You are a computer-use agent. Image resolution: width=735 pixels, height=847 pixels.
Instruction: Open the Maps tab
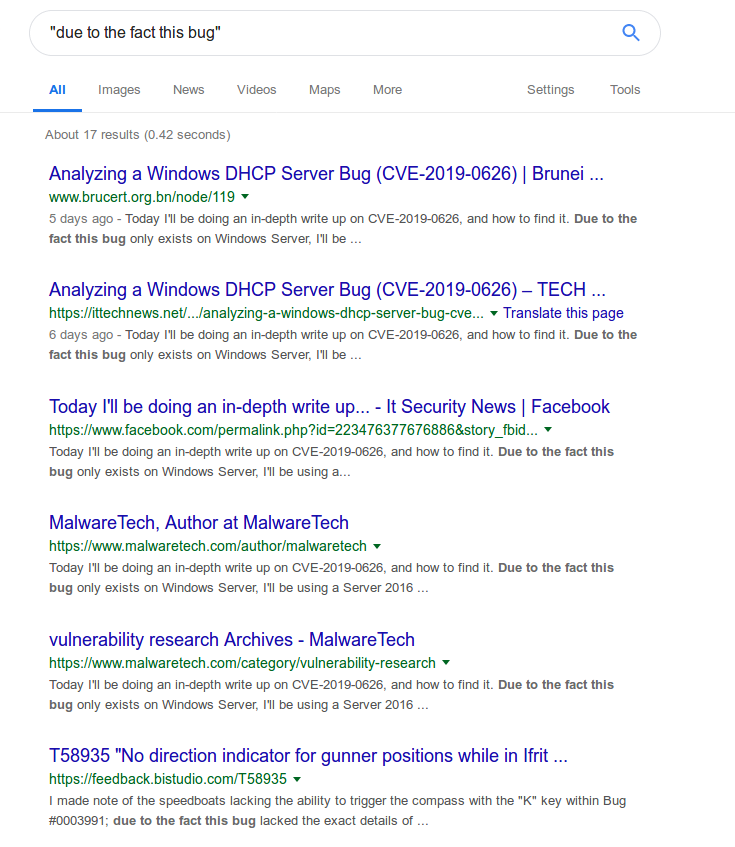click(325, 90)
